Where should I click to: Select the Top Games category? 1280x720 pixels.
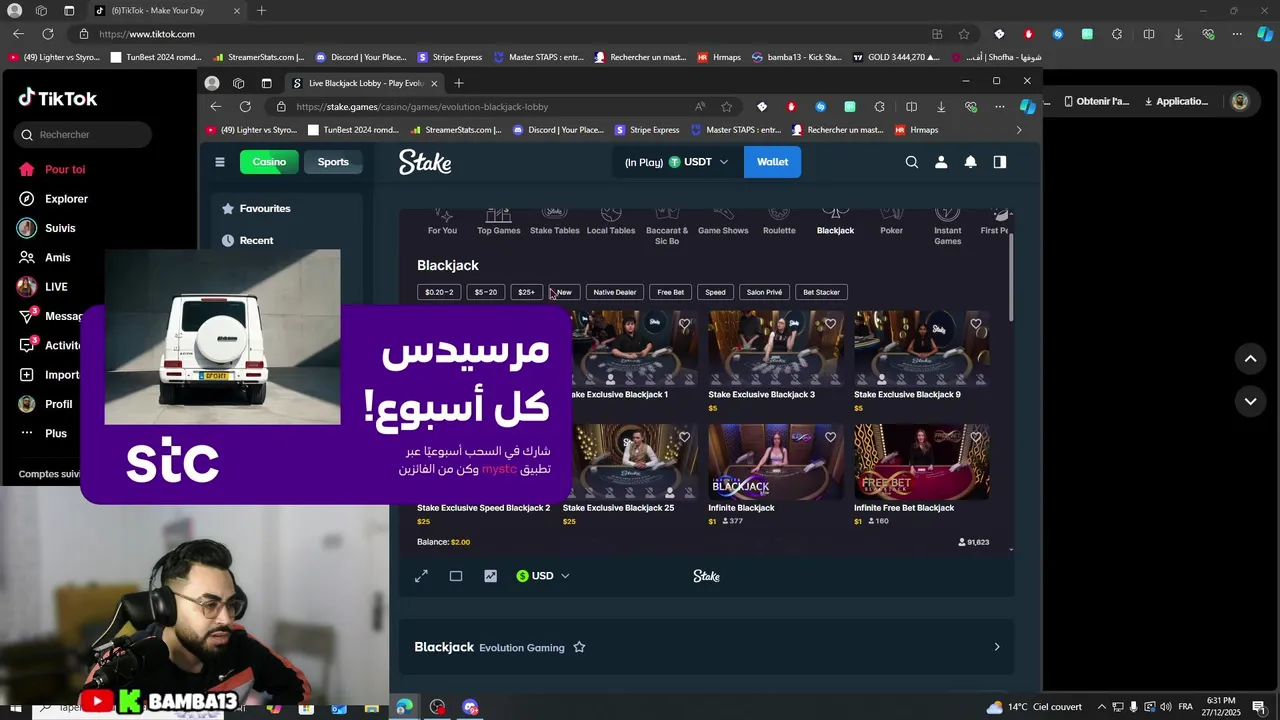[498, 222]
